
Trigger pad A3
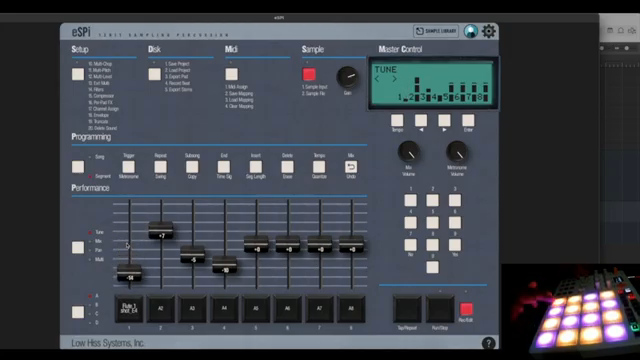click(x=192, y=309)
